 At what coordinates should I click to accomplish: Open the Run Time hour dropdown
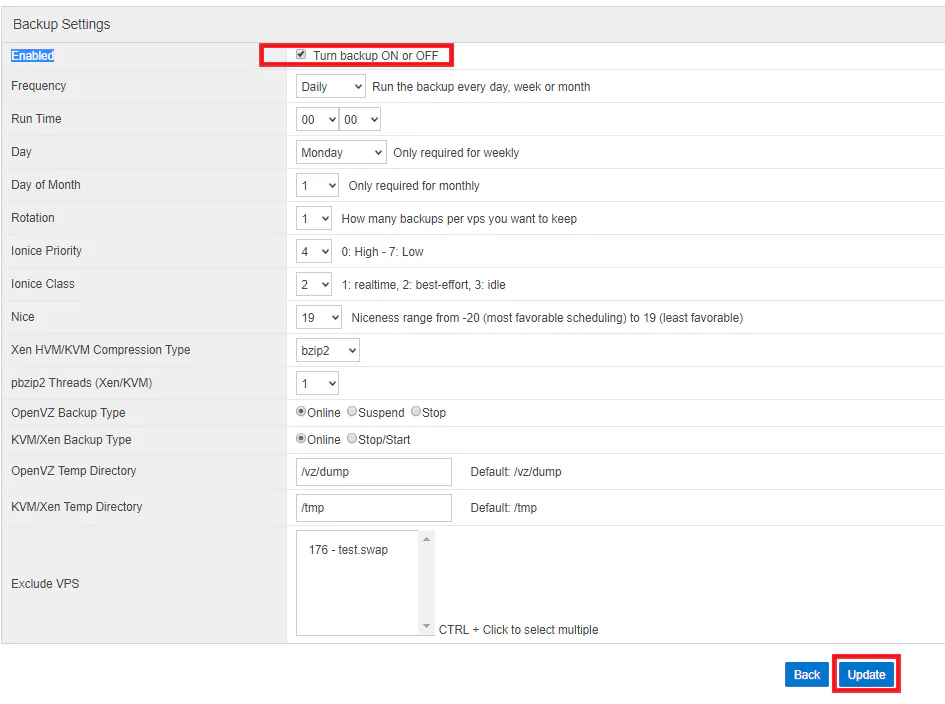click(317, 120)
